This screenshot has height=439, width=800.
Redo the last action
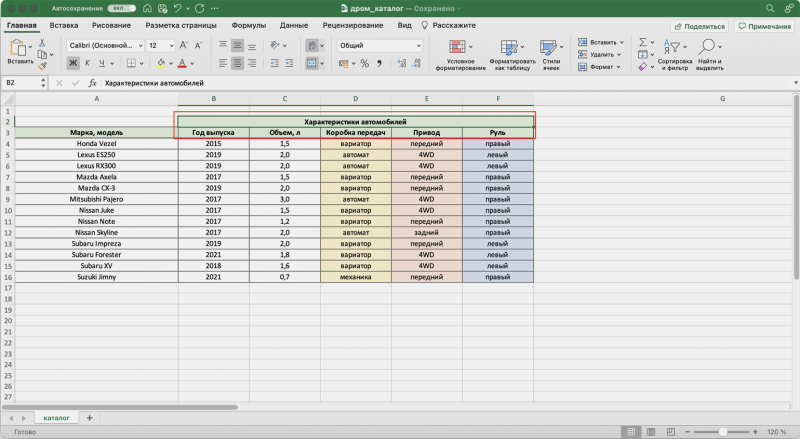(199, 8)
